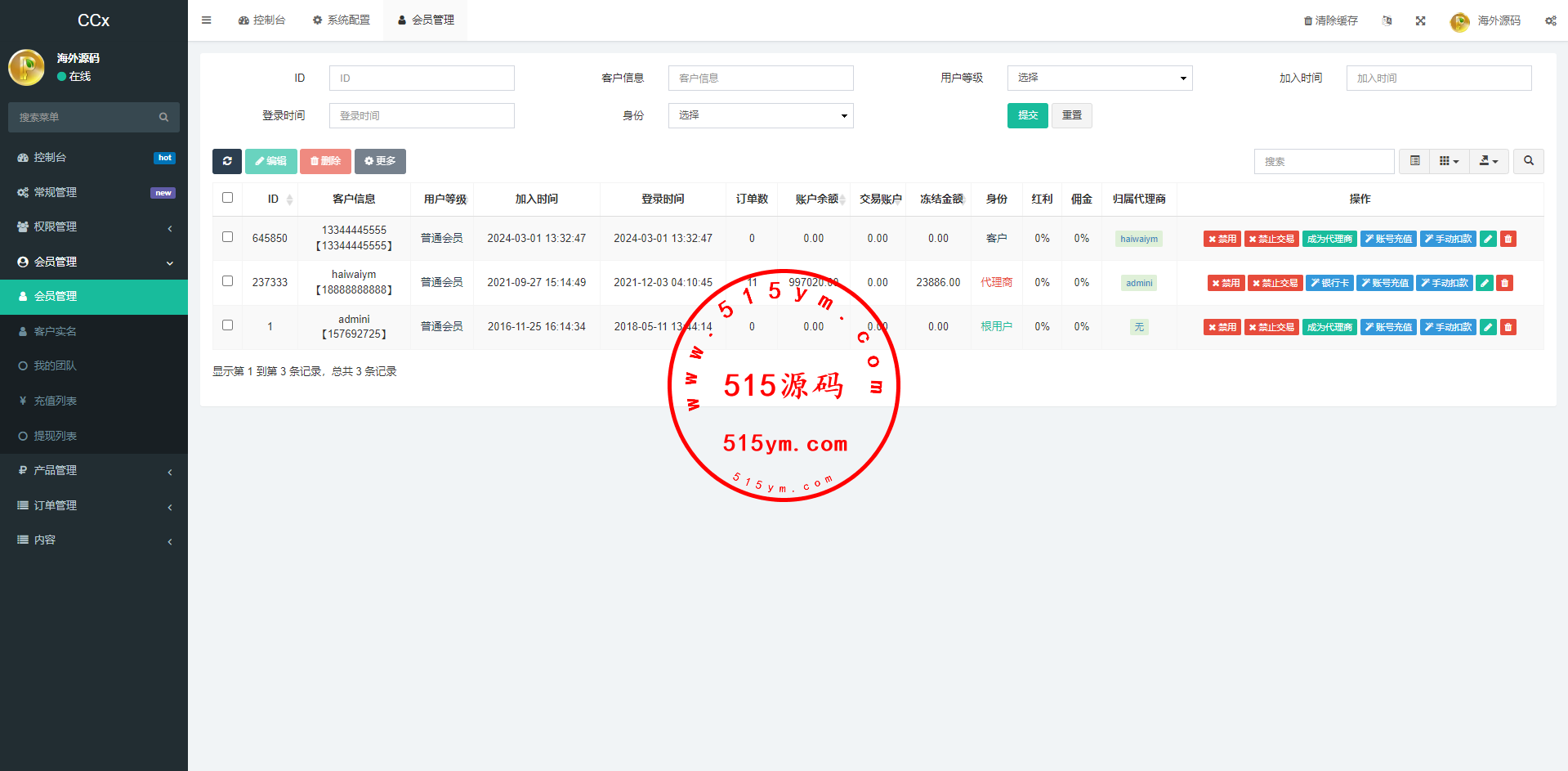This screenshot has width=1568, height=771.
Task: Toggle the card/list view icon button
Action: [1414, 161]
